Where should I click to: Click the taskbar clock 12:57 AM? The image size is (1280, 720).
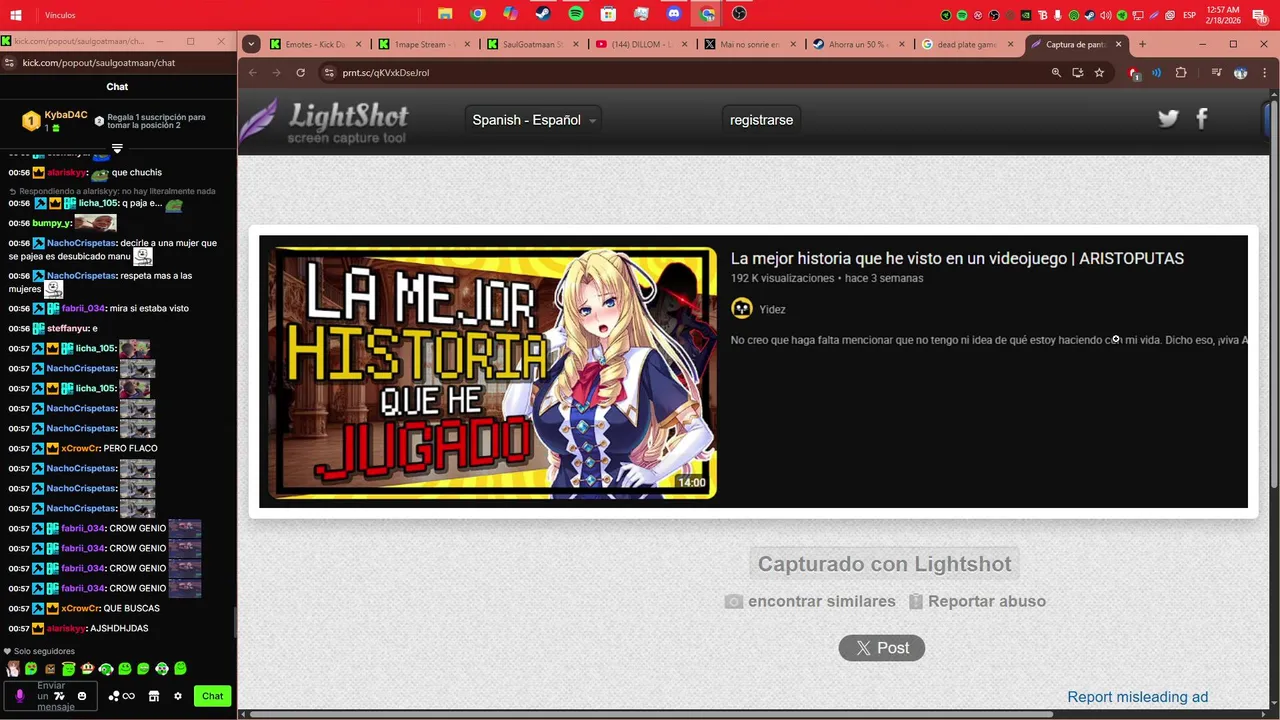point(1223,14)
